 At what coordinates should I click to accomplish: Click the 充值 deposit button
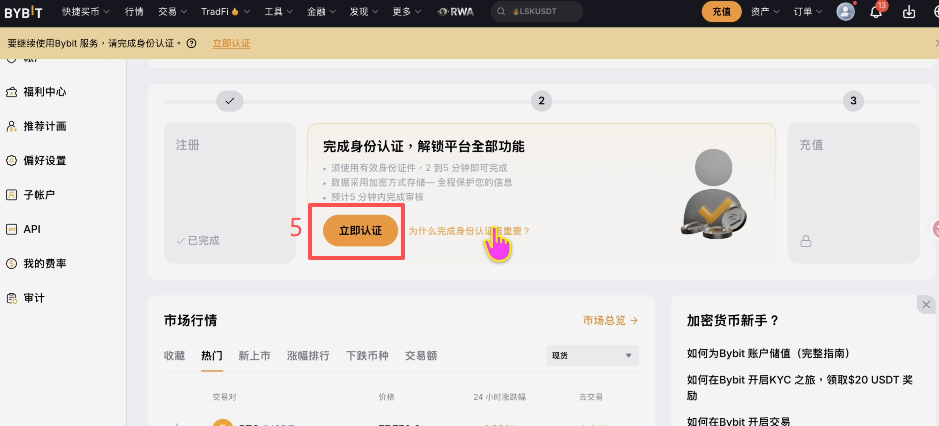722,11
